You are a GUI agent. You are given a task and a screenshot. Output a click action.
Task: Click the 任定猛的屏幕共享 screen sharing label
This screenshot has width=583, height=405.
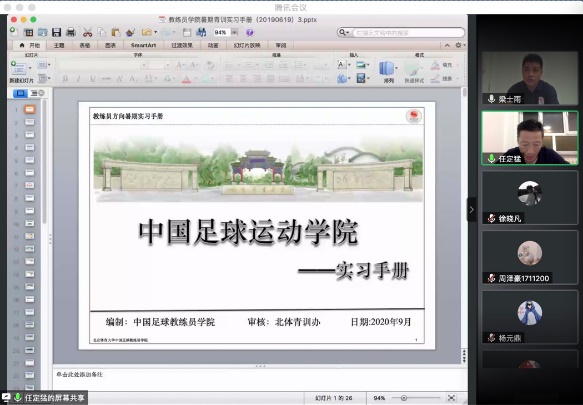click(55, 398)
